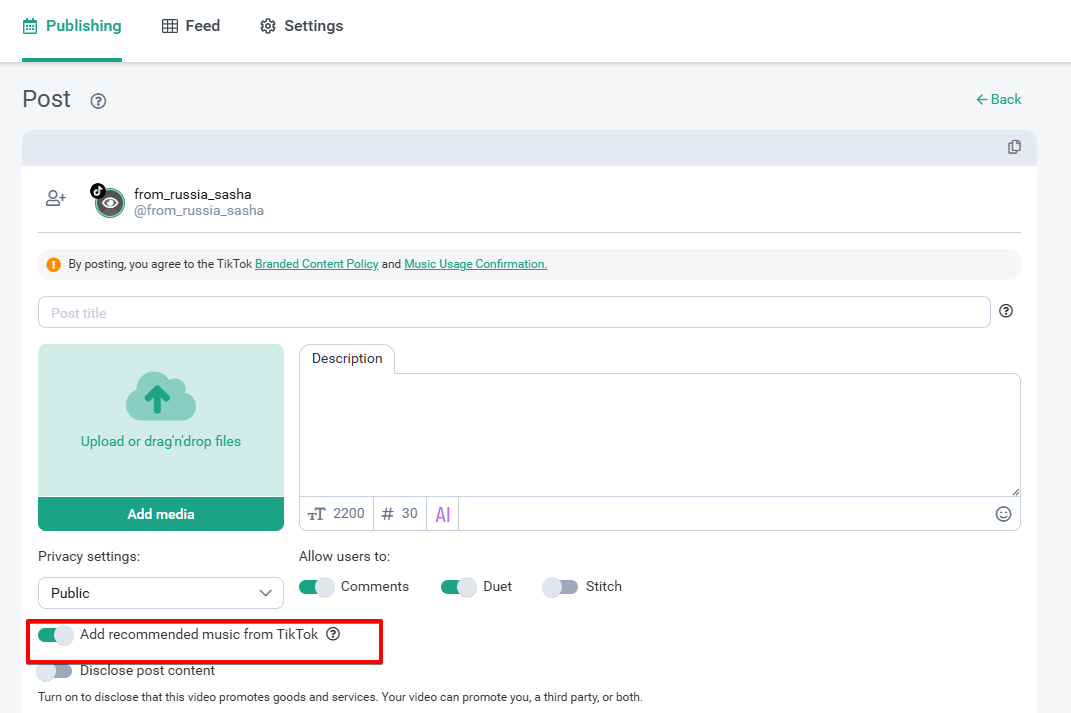Turn on Disclose post content
Image resolution: width=1071 pixels, height=713 pixels.
pyautogui.click(x=55, y=671)
